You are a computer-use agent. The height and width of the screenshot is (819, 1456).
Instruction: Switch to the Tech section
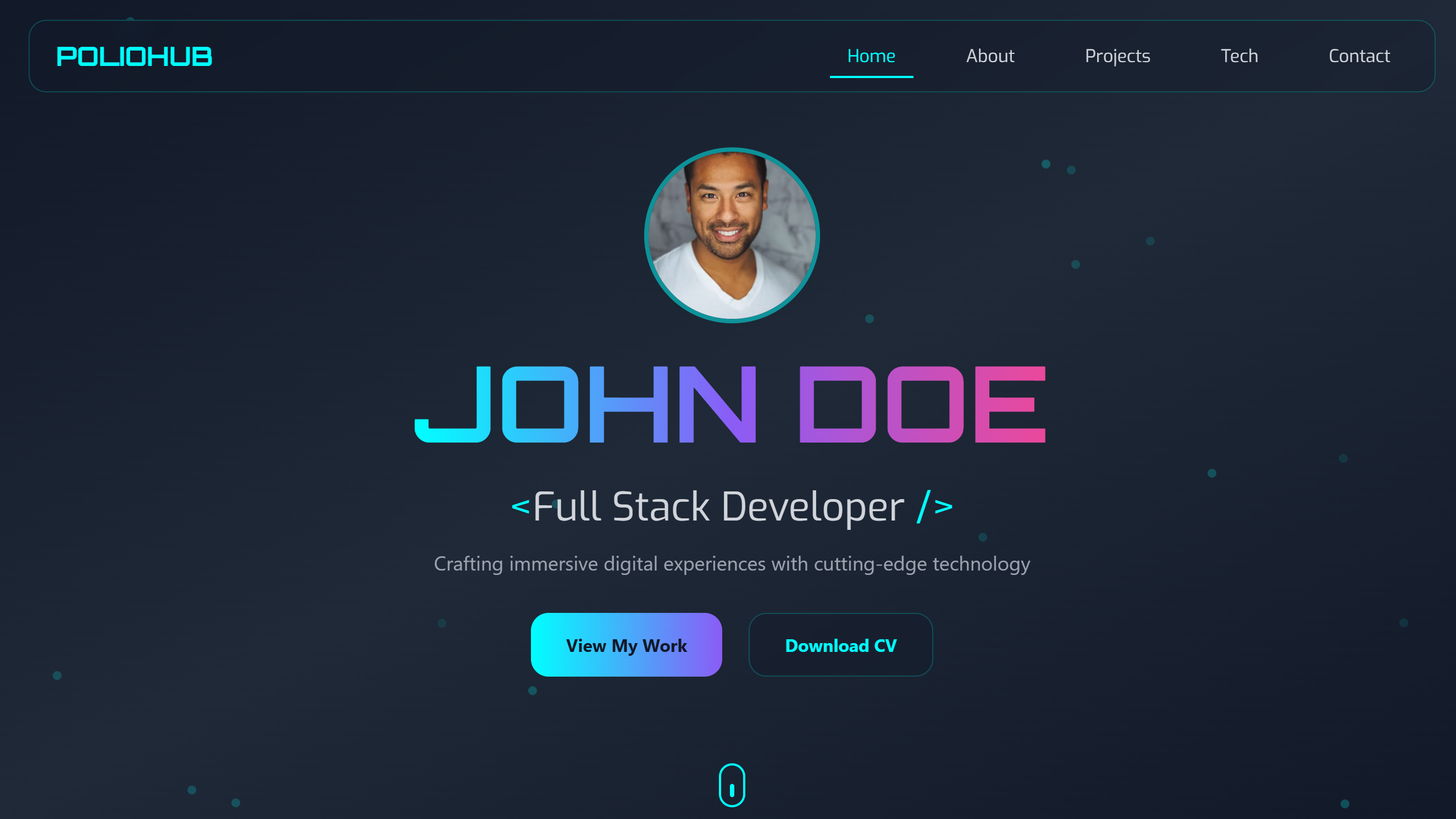click(1239, 56)
